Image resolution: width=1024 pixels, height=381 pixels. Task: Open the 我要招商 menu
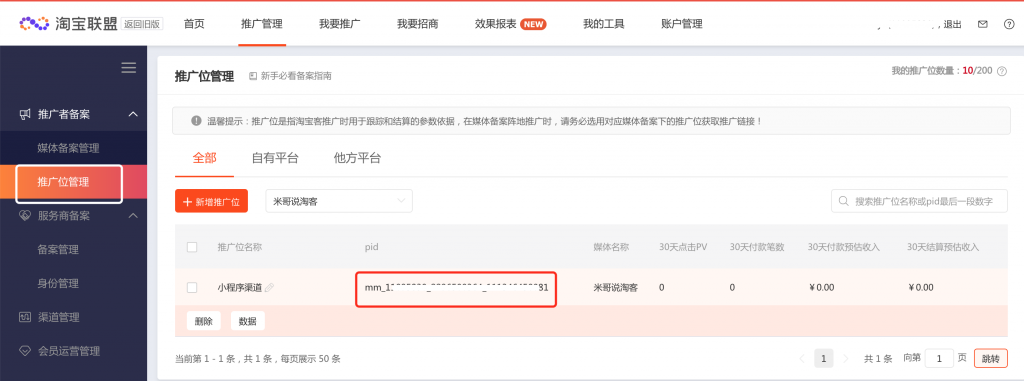pyautogui.click(x=417, y=24)
